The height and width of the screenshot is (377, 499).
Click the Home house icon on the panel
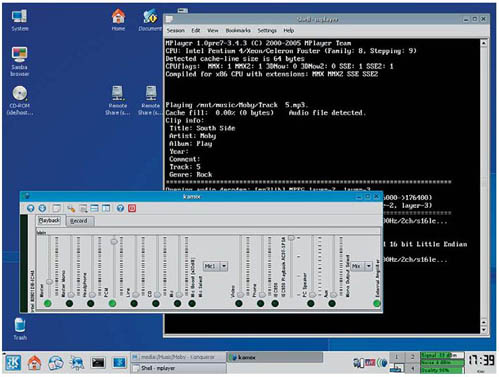[34, 363]
